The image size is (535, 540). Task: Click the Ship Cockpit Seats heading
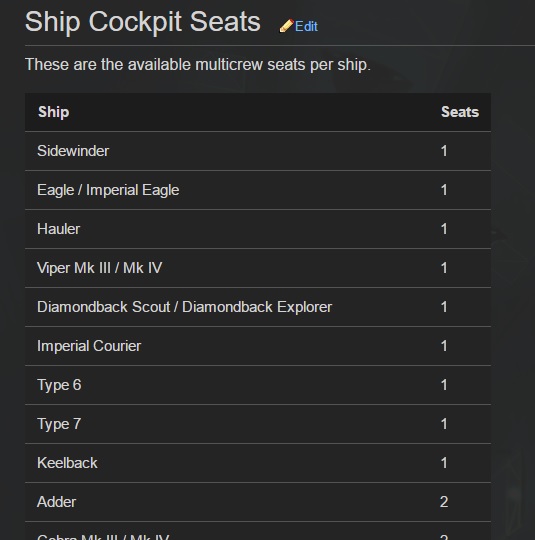[143, 22]
